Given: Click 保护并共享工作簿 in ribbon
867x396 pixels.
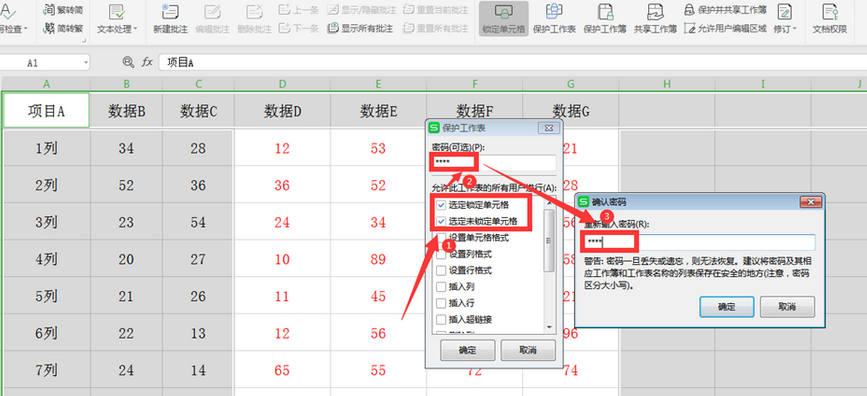Looking at the screenshot, I should [x=725, y=9].
